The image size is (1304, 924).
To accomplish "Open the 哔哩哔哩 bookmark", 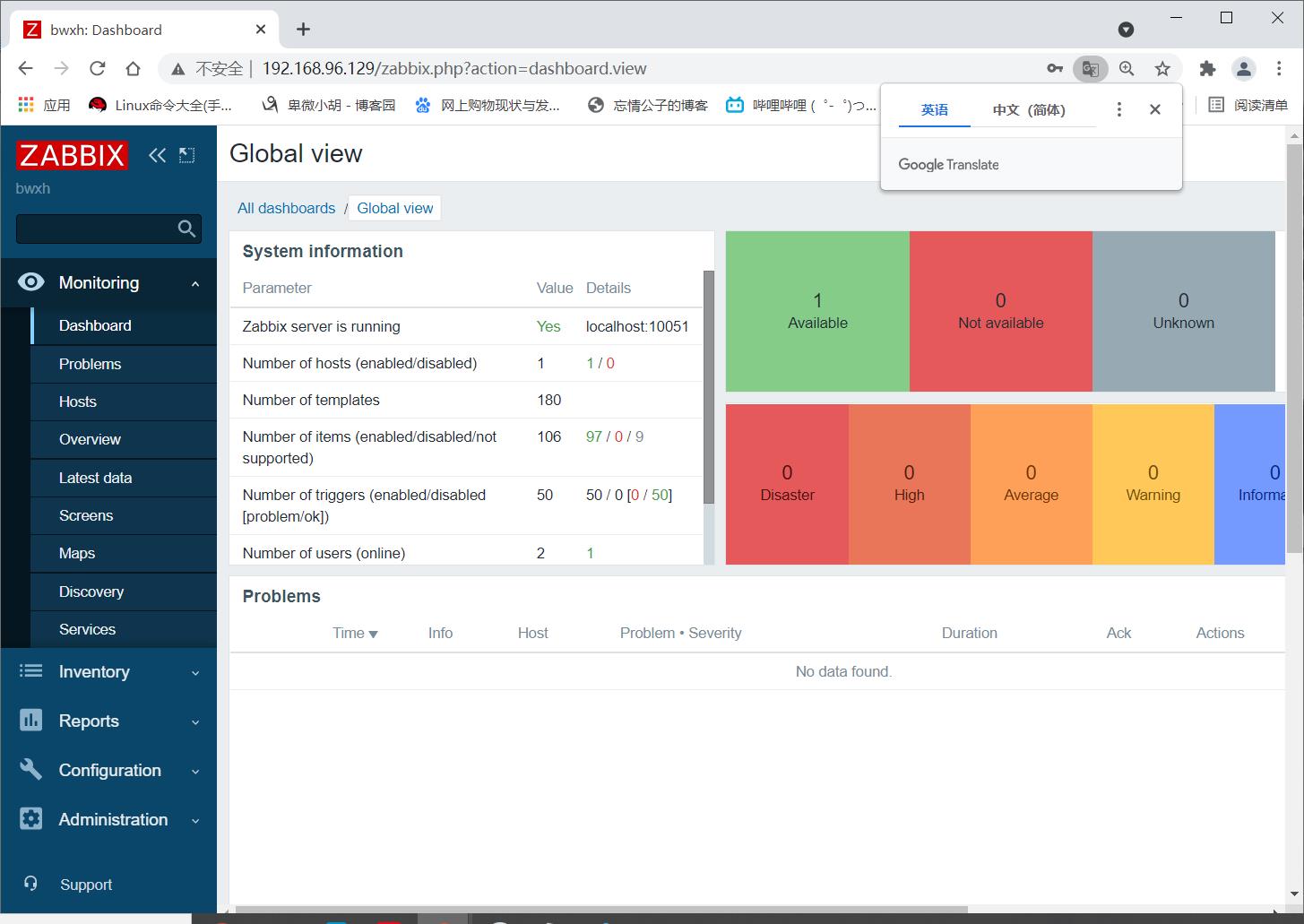I will (800, 105).
